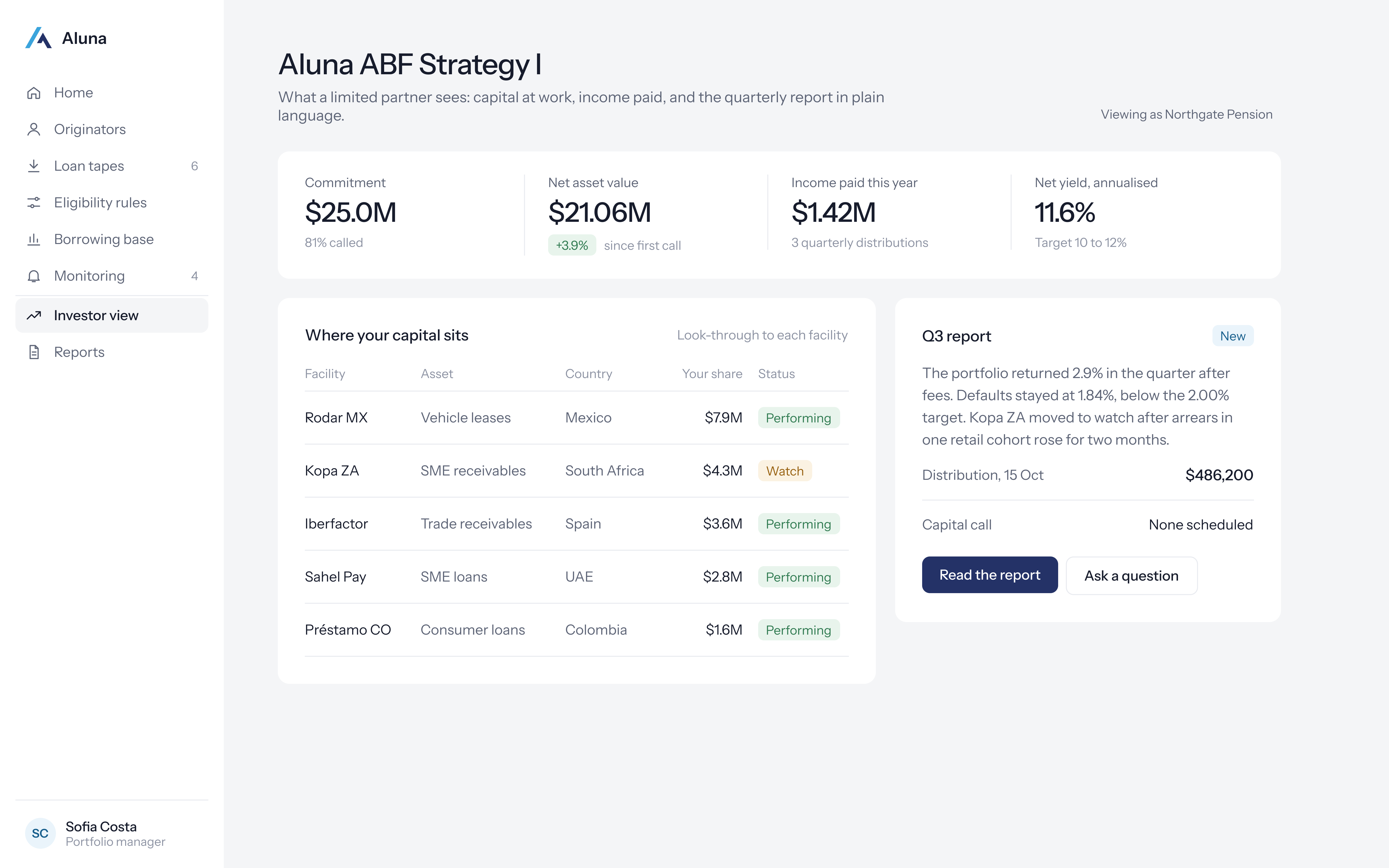
Task: Open the Reports label in sidebar
Action: (79, 352)
